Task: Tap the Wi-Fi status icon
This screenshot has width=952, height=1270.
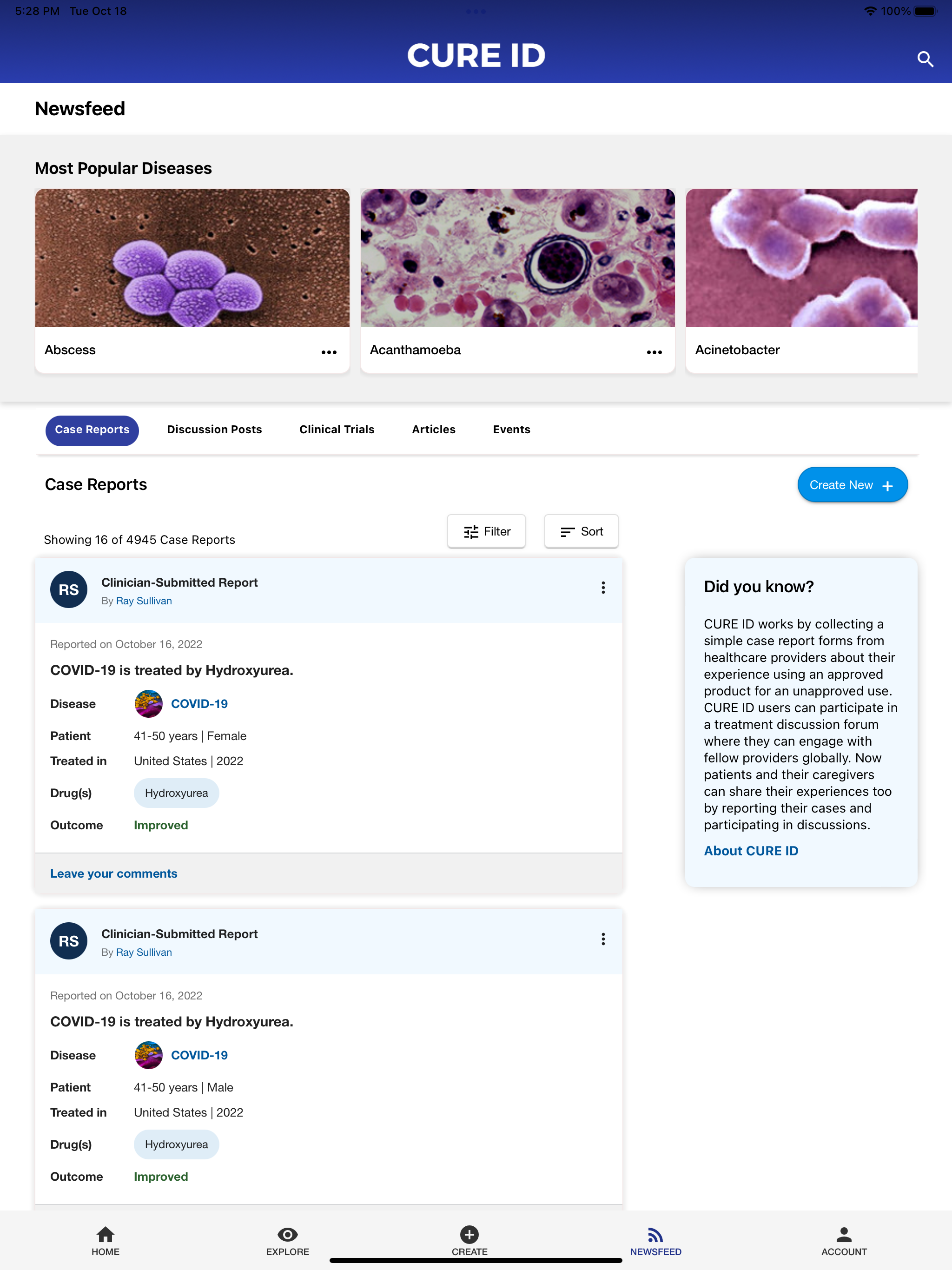Action: click(870, 11)
